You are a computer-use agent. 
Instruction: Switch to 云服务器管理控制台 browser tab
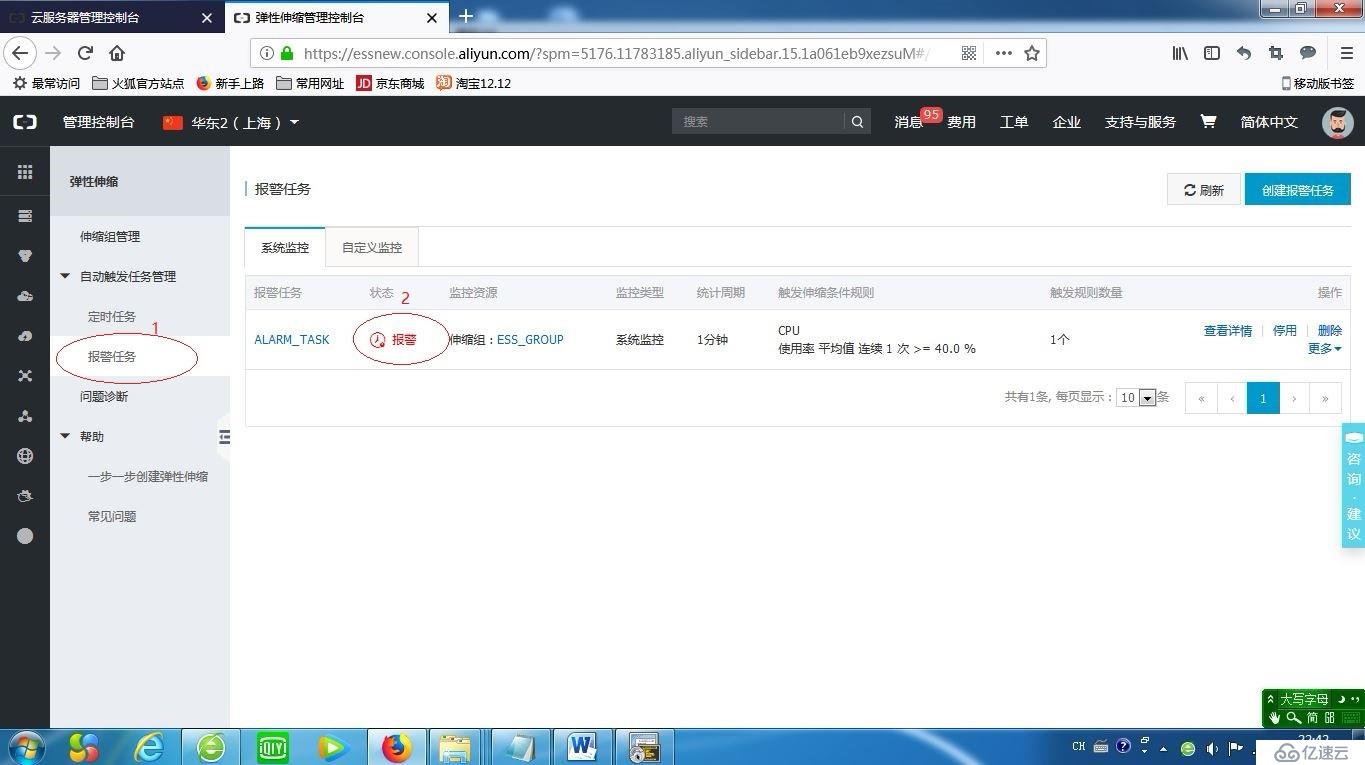(110, 17)
